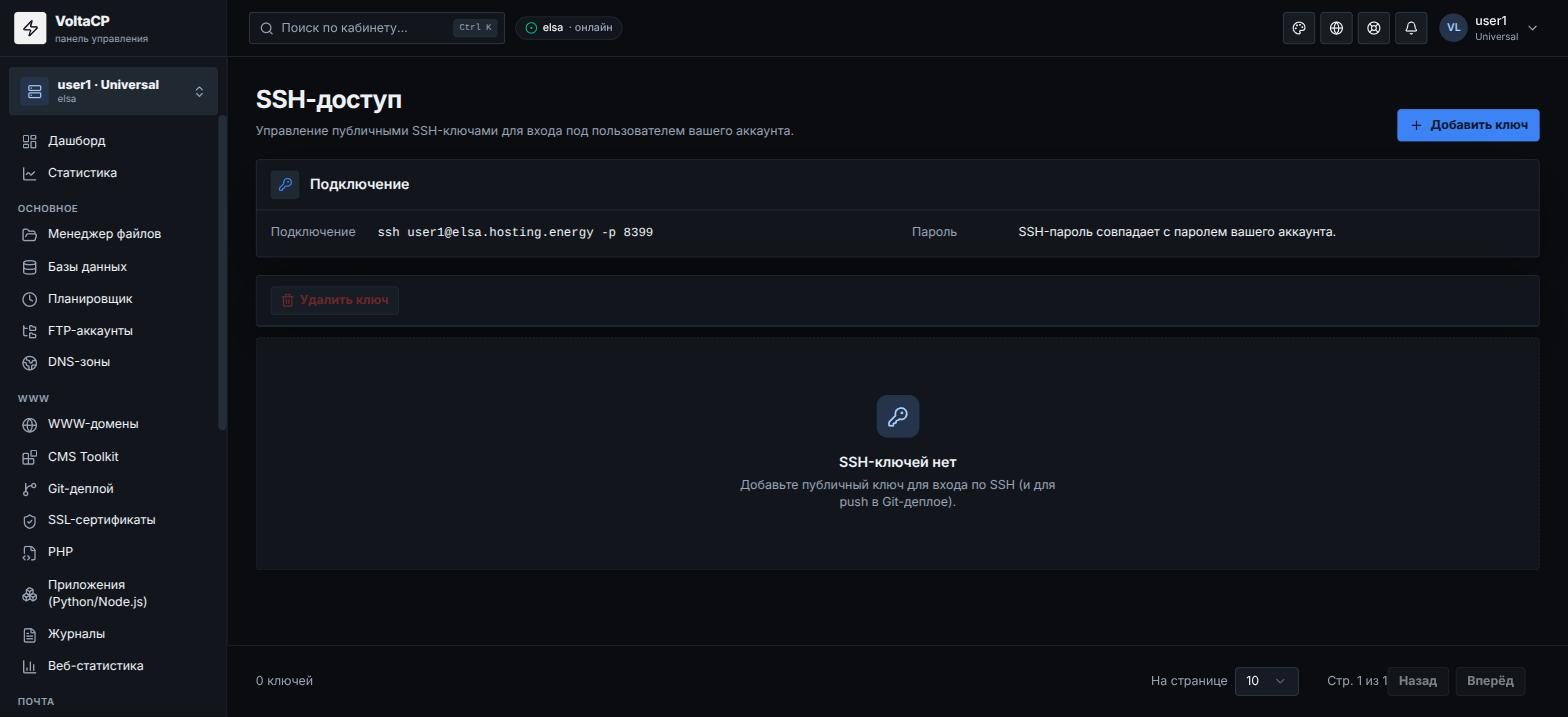This screenshot has width=1568, height=717.
Task: Open the support lifebuoy icon
Action: 1374,28
